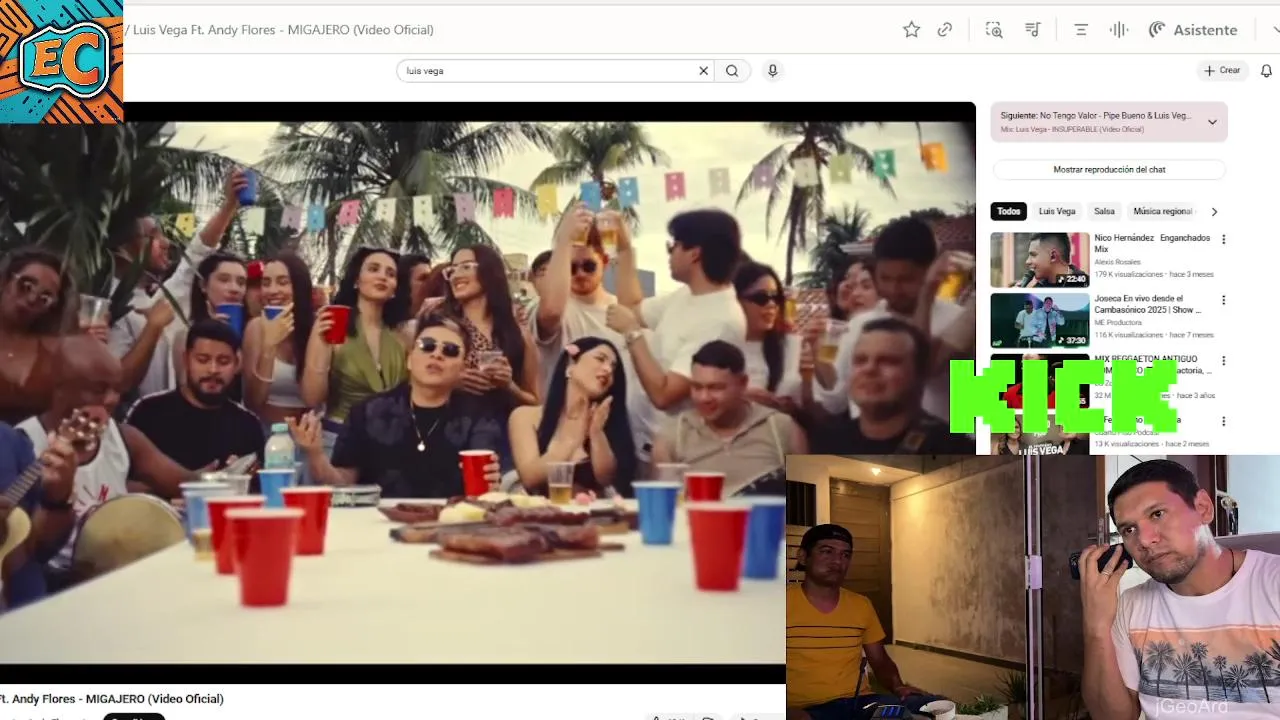Click the Alexis Rosales channel name
Image resolution: width=1280 pixels, height=720 pixels.
click(x=1117, y=262)
